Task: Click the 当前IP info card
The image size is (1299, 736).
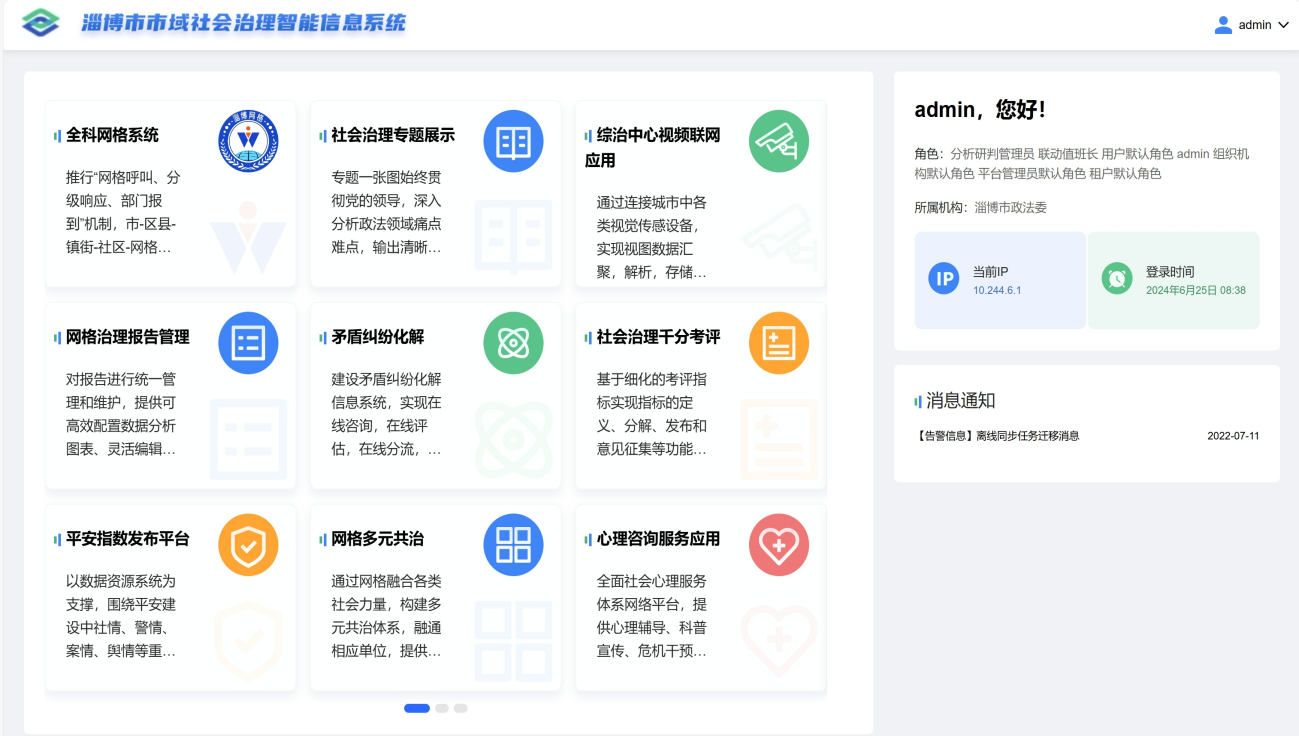Action: pyautogui.click(x=999, y=280)
